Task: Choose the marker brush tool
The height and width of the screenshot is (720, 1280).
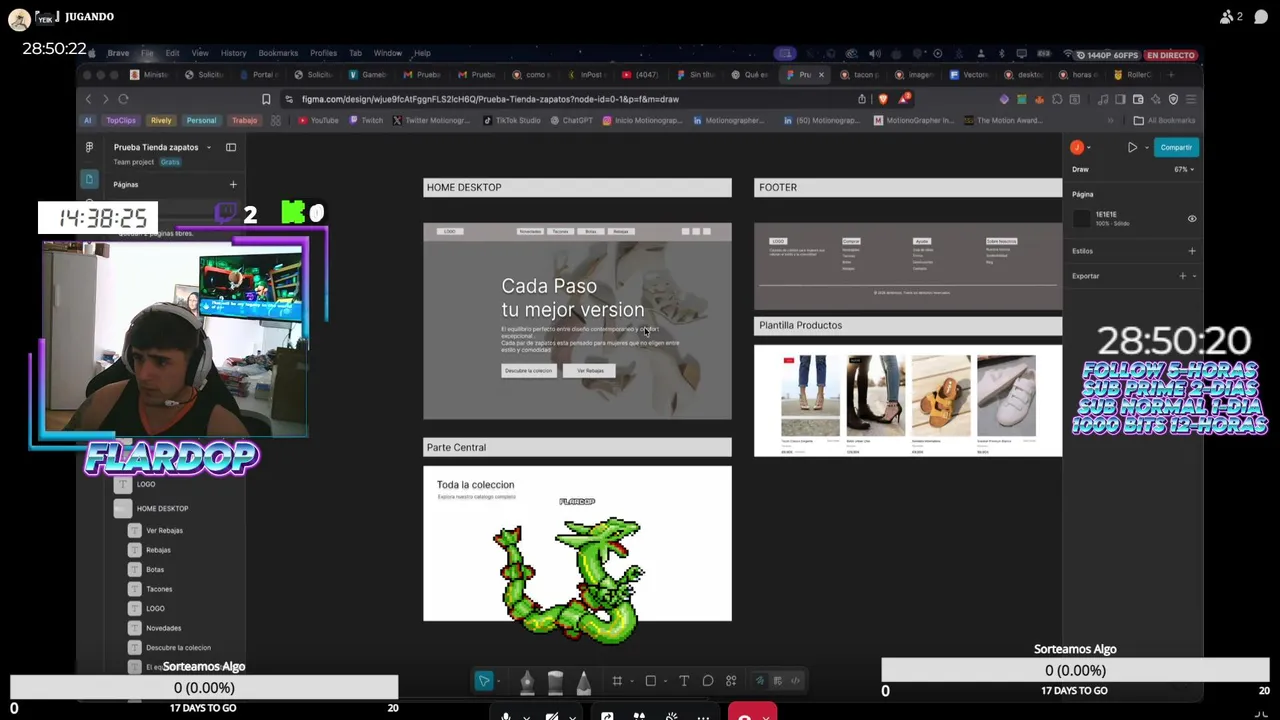Action: click(555, 681)
